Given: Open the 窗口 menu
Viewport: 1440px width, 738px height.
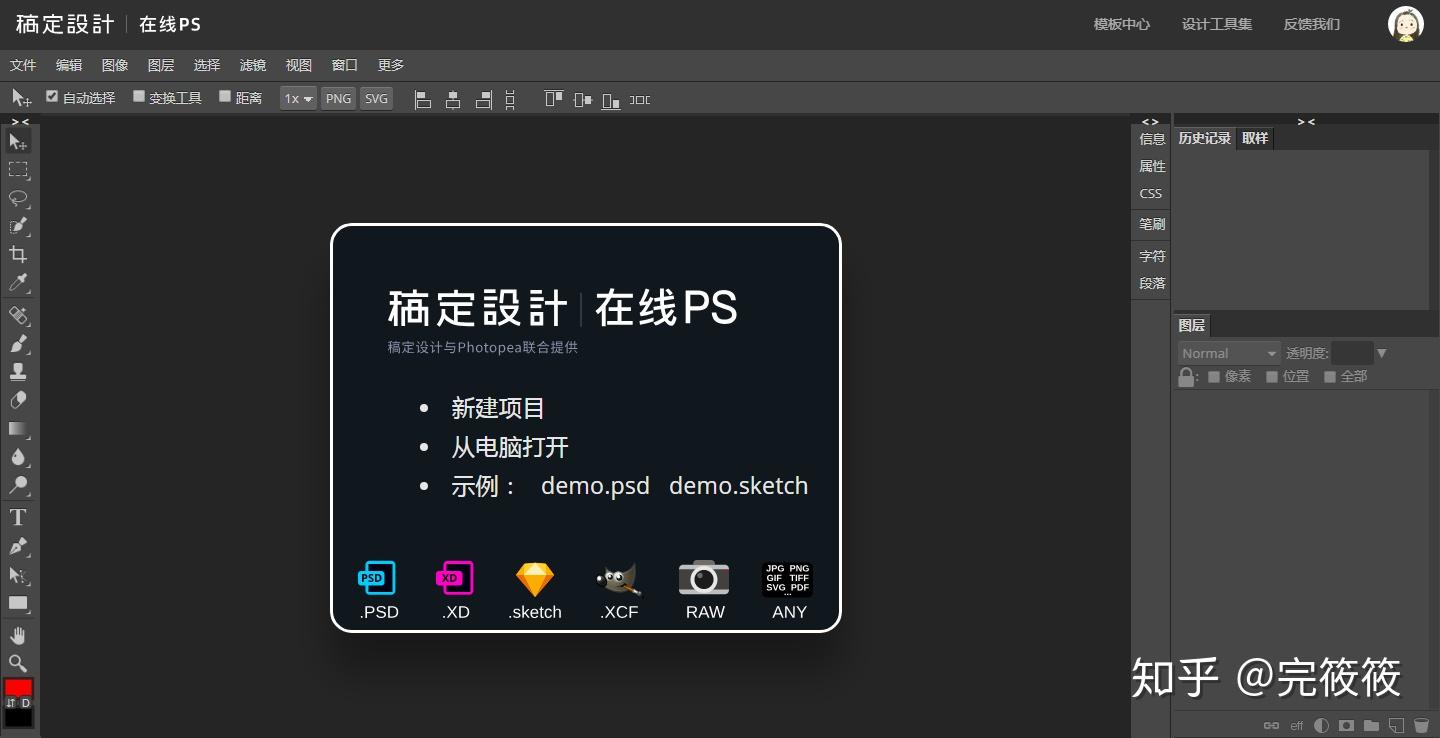Looking at the screenshot, I should (x=345, y=65).
